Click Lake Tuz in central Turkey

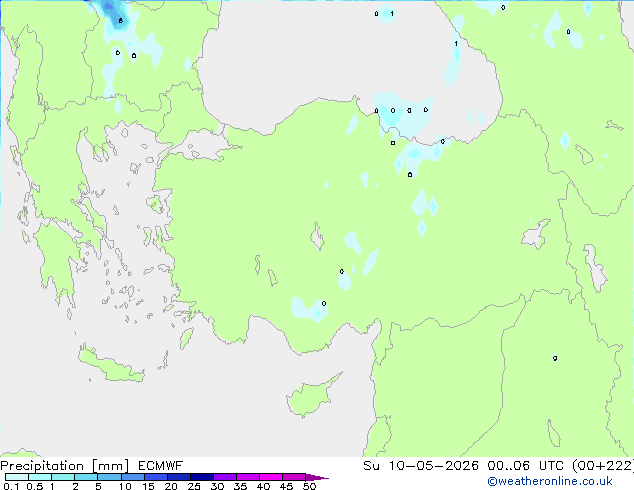(x=317, y=237)
